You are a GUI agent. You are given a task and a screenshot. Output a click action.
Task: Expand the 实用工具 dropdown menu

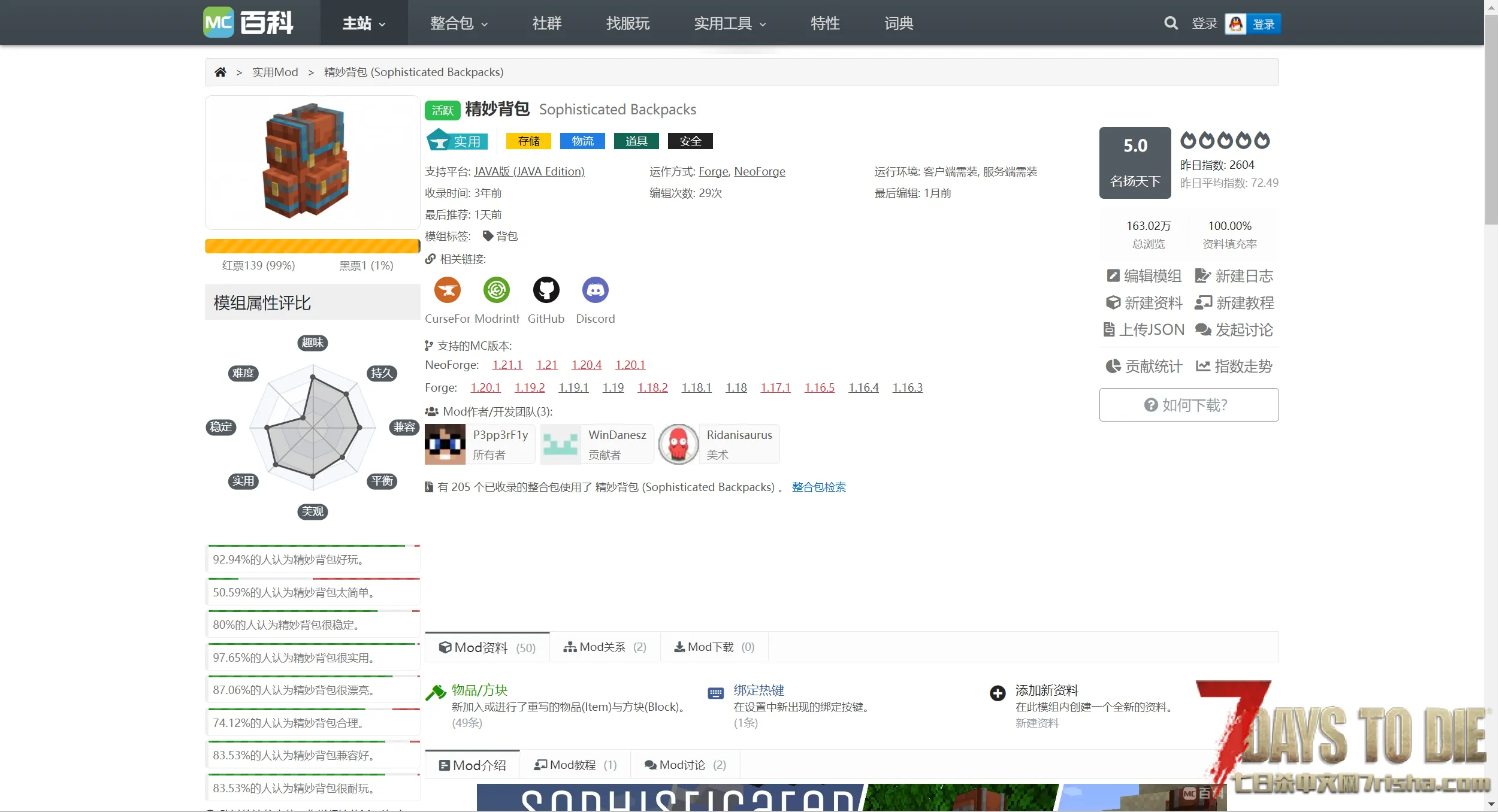tap(730, 23)
